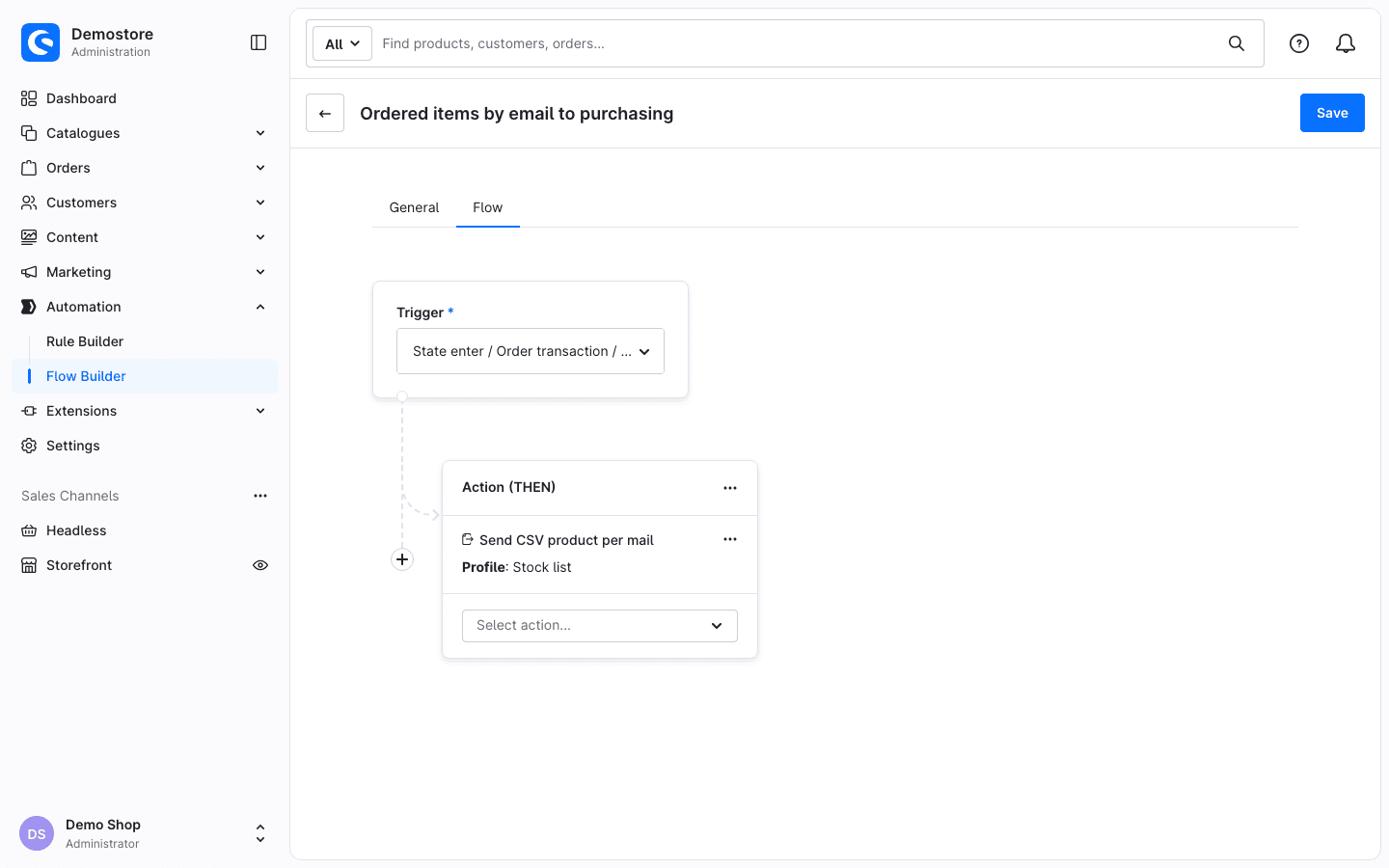
Task: Click the Ordered items by email to purchasing title
Action: click(517, 113)
